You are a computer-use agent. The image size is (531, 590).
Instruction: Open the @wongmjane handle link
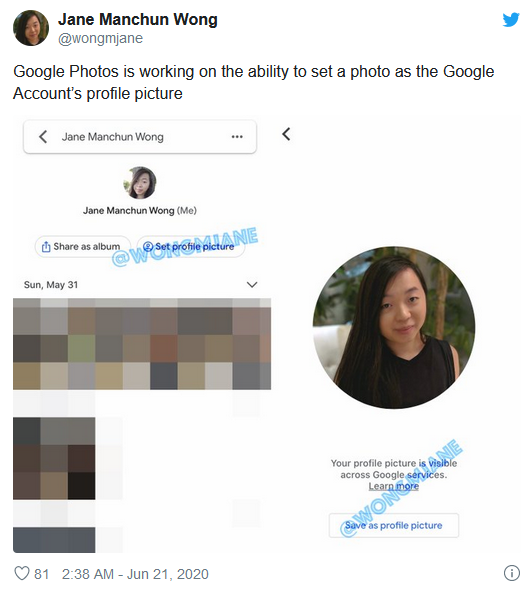pyautogui.click(x=100, y=38)
